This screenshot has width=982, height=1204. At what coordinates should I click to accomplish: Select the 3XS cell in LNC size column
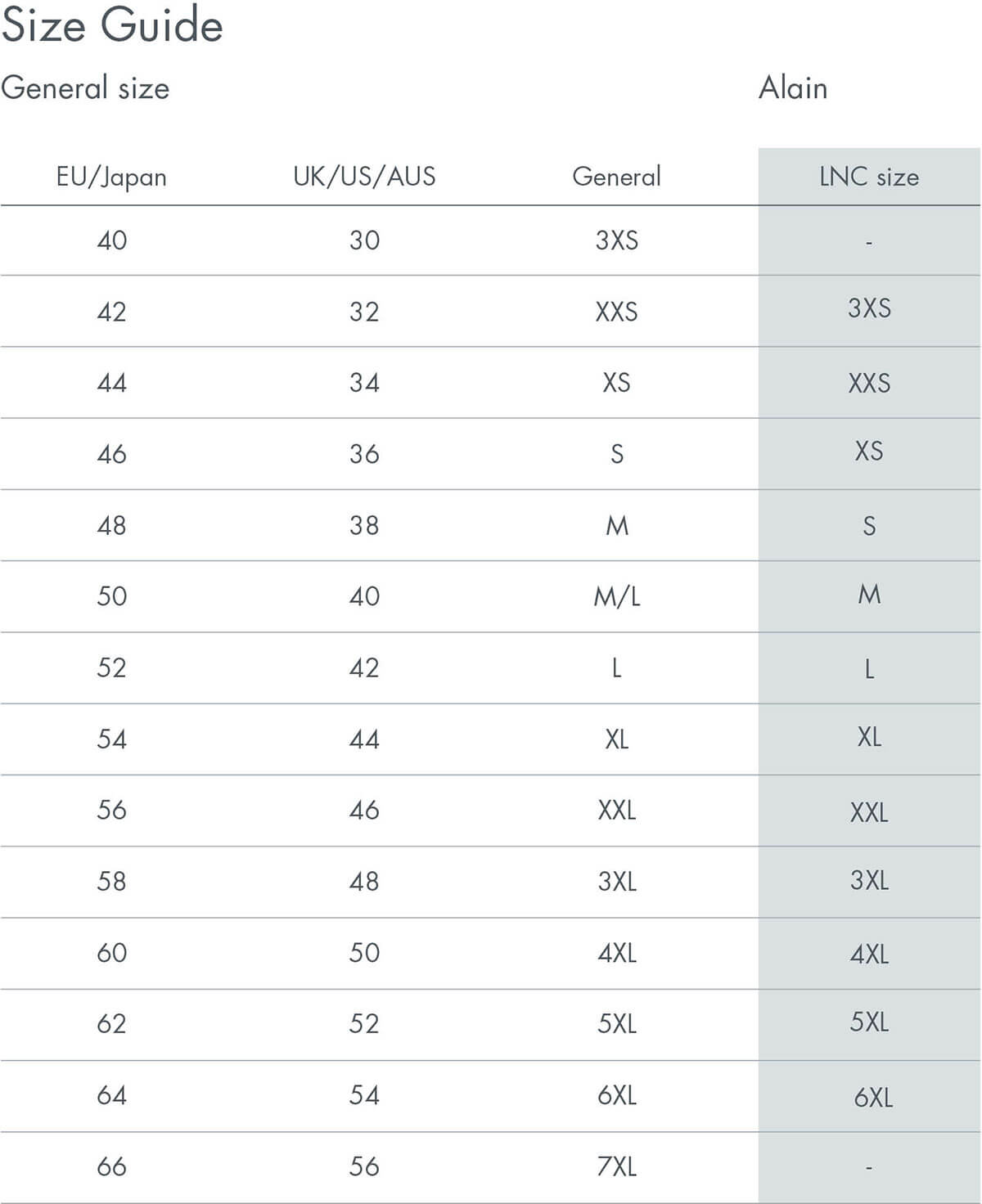(869, 308)
